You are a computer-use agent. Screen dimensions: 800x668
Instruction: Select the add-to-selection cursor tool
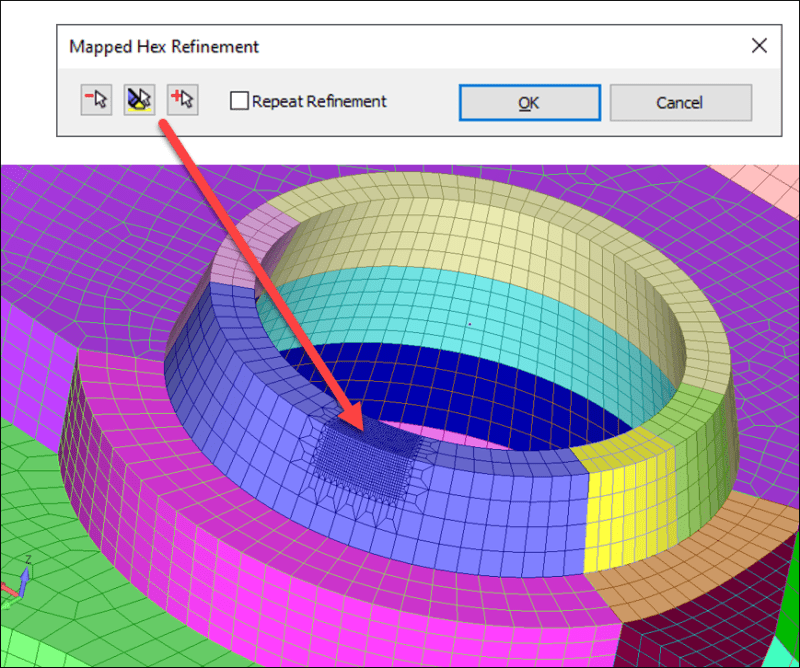click(x=181, y=99)
